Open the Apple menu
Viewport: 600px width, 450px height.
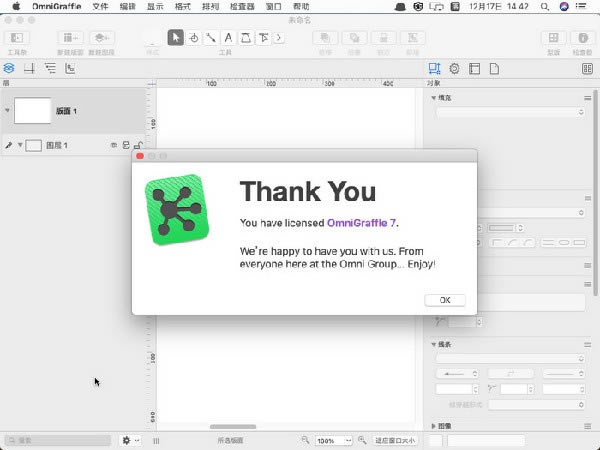(x=16, y=6)
